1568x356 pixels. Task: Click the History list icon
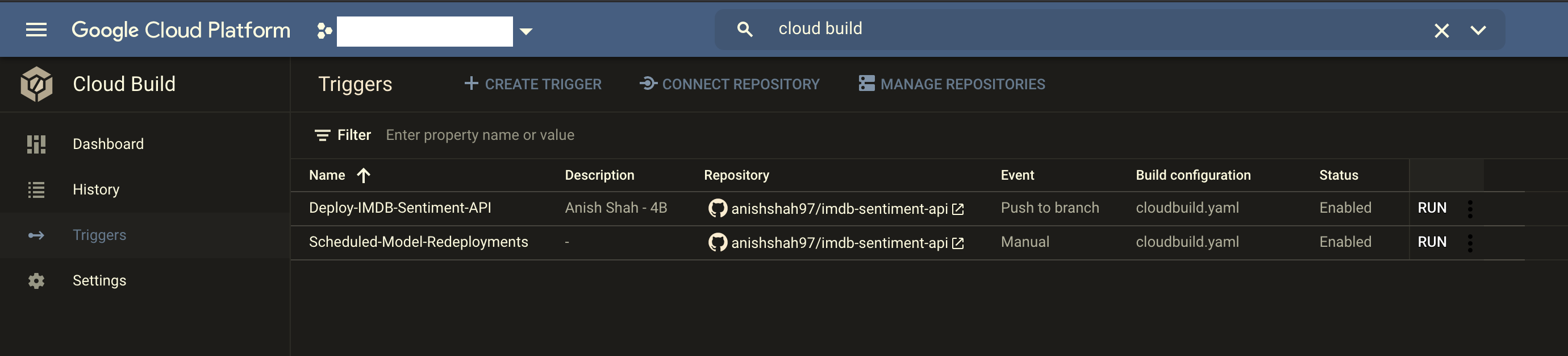click(36, 189)
